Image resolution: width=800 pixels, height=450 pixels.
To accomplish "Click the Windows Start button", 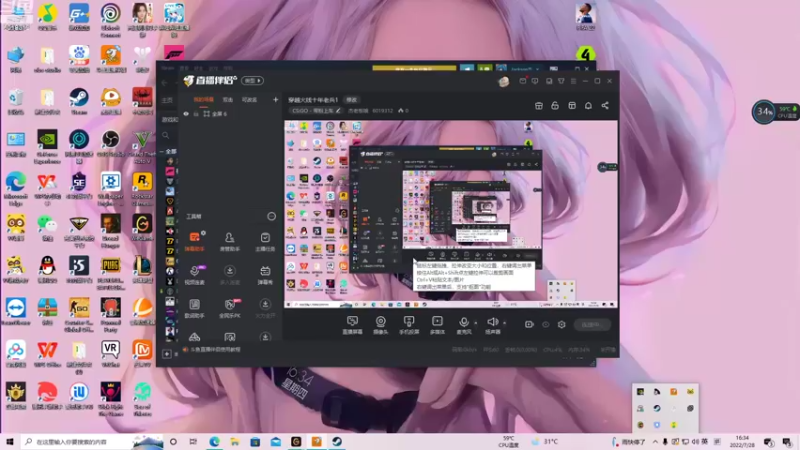I will point(10,441).
